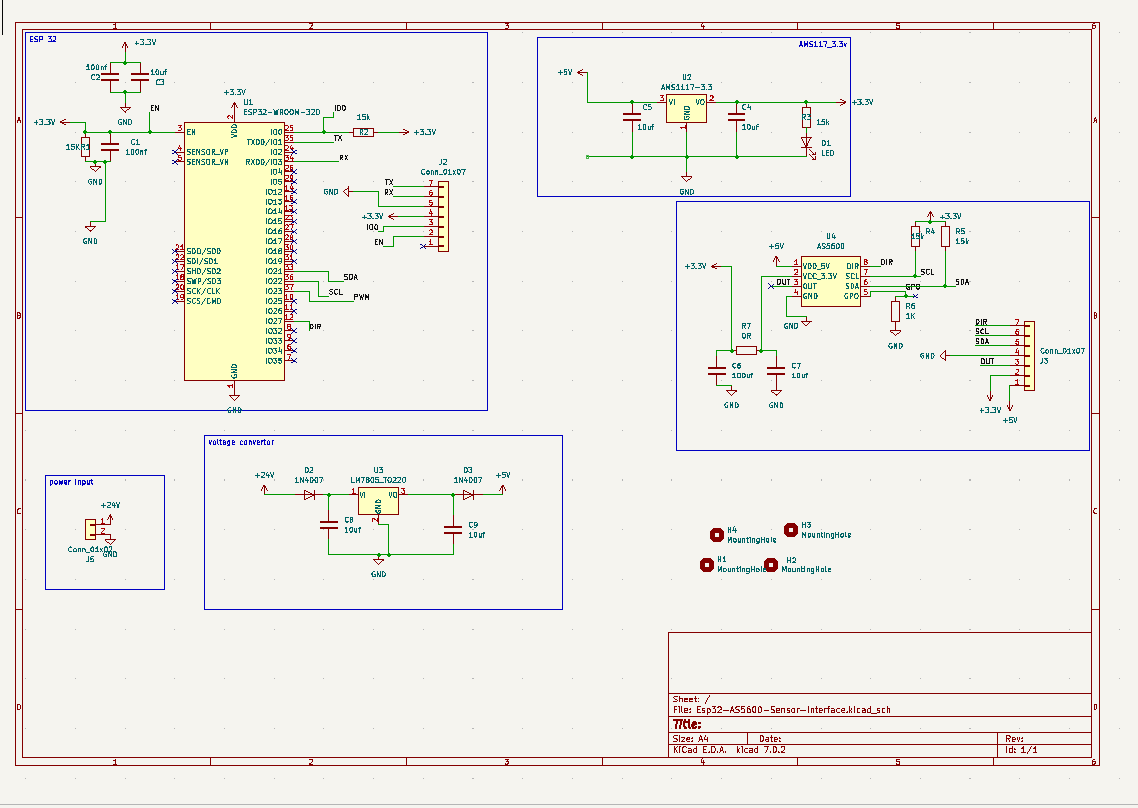This screenshot has height=808, width=1138.
Task: Click the 'LM7805_TO220' value text
Action: [x=378, y=480]
